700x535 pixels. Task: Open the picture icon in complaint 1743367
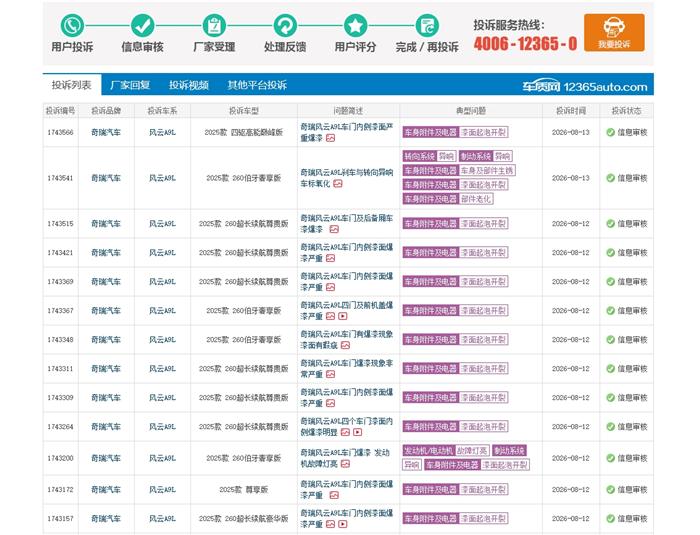coord(330,316)
